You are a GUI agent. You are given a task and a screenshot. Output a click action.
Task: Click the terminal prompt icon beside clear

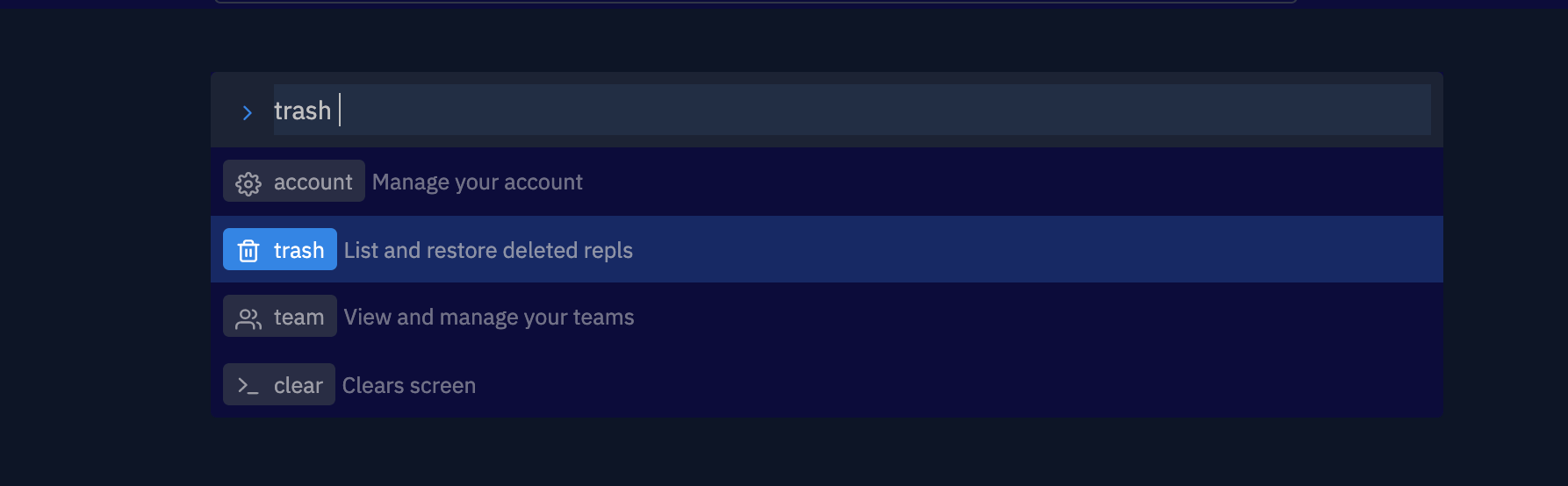[x=248, y=386]
